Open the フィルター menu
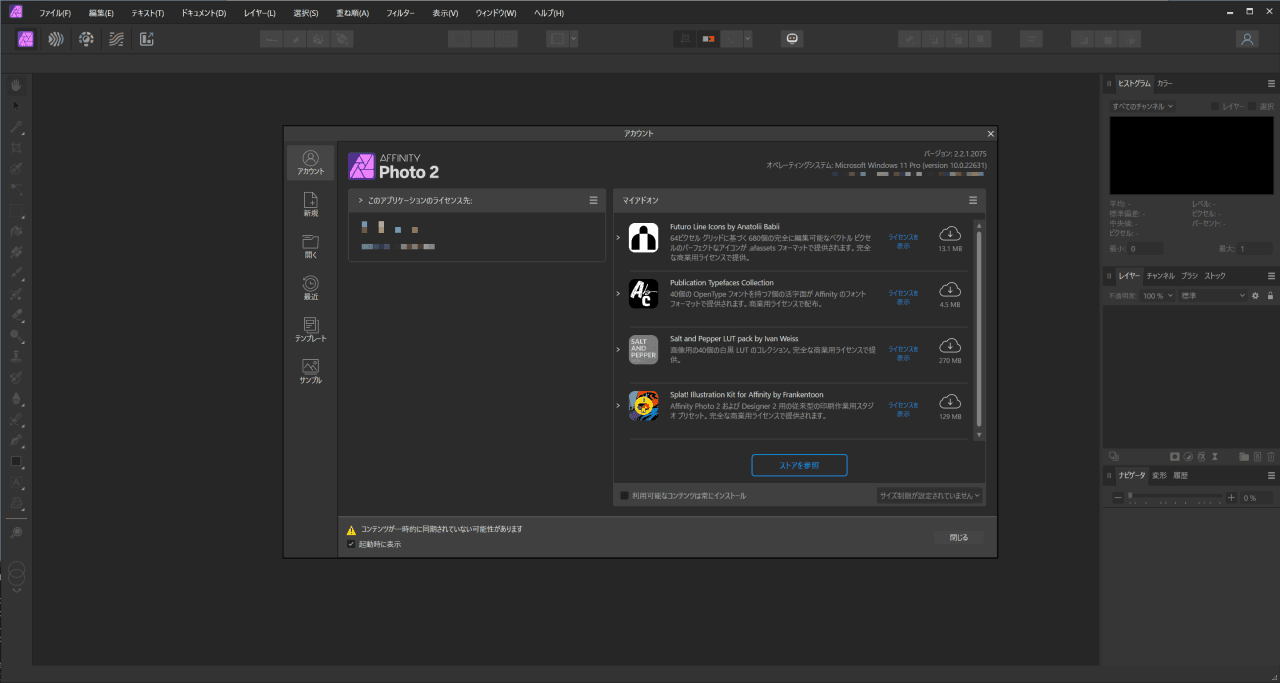The image size is (1280, 683). click(400, 13)
